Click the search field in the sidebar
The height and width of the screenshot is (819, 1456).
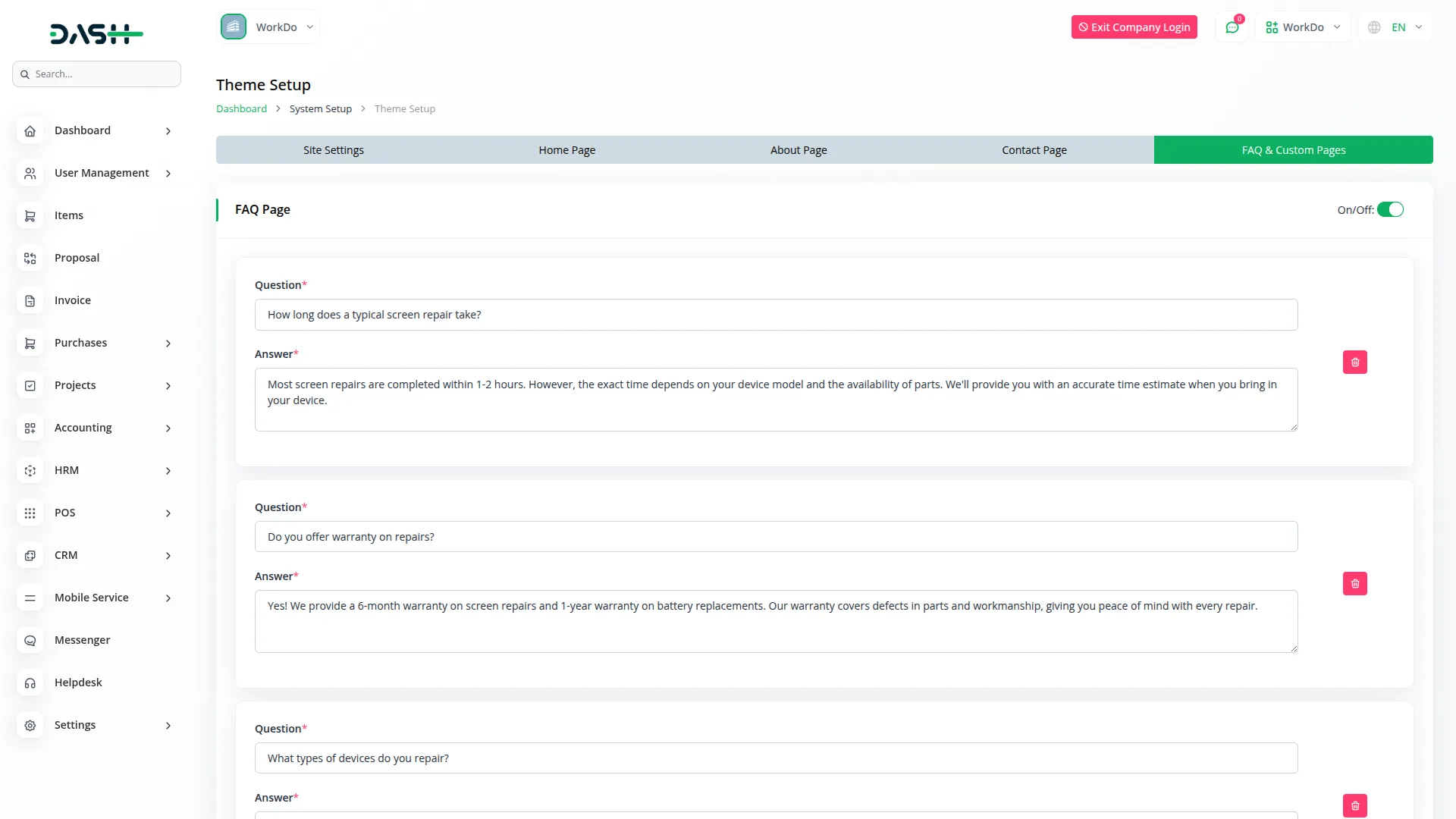(96, 74)
